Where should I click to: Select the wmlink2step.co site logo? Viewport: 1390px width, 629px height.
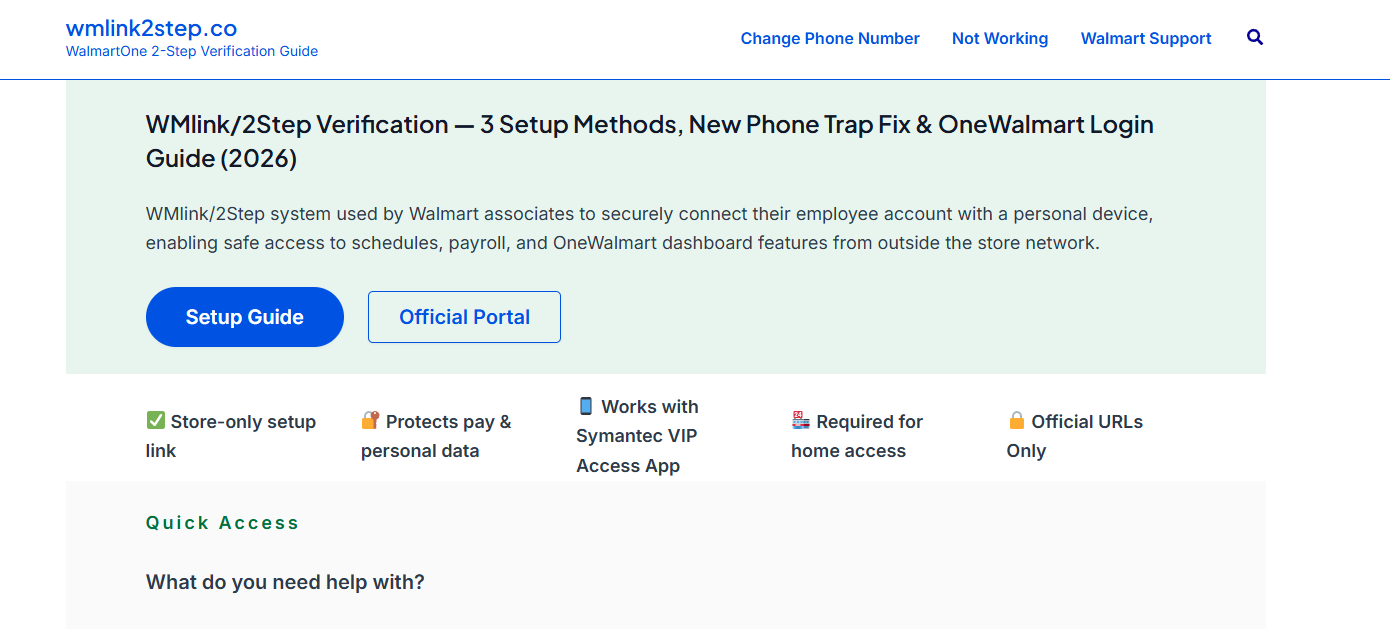(x=150, y=27)
